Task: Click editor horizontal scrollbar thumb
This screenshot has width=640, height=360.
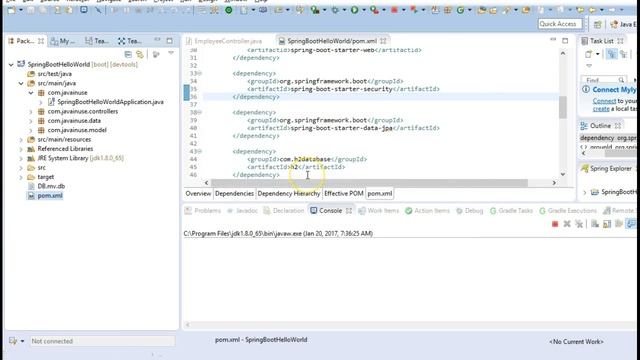Action: 370,183
